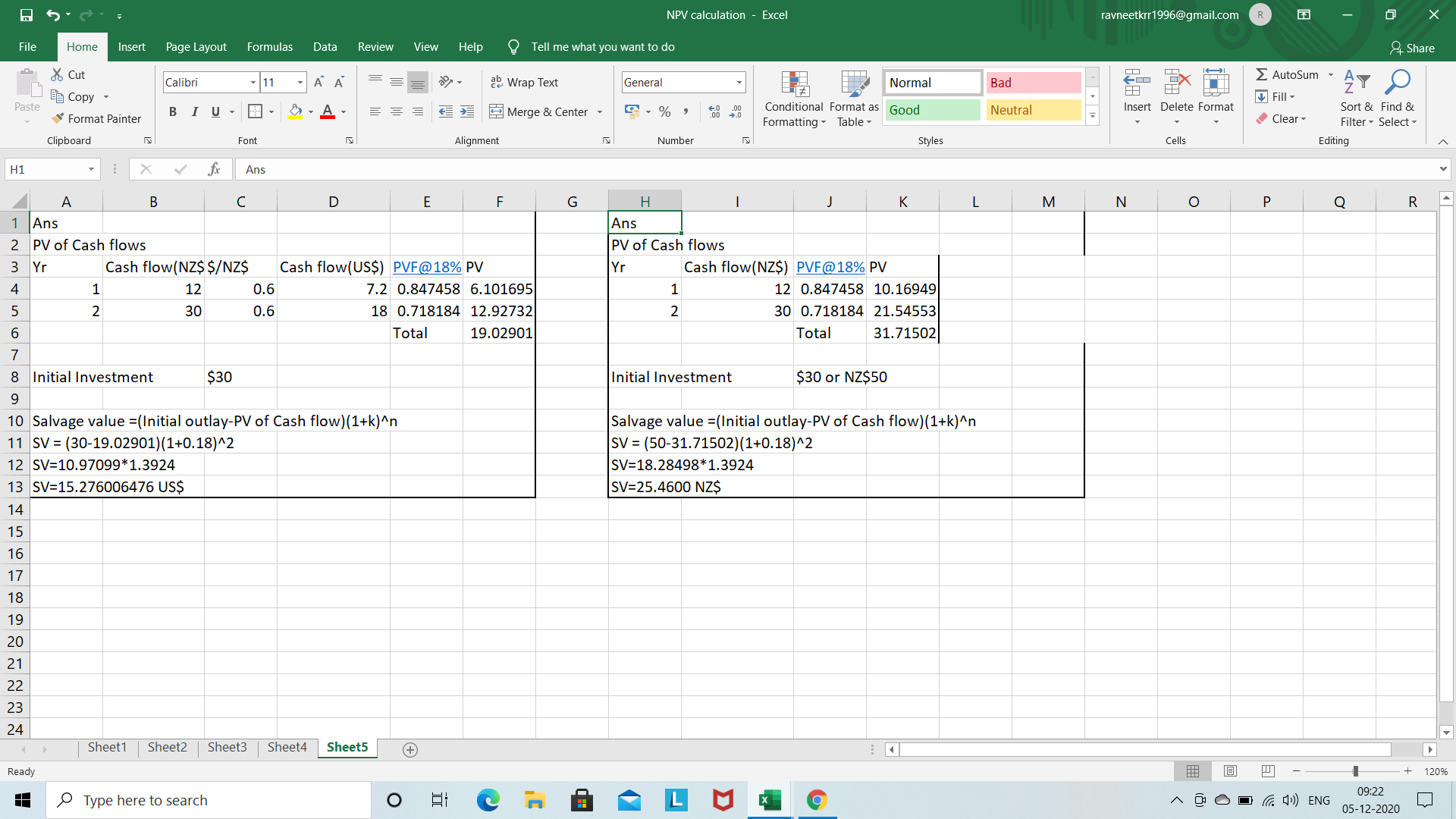This screenshot has width=1456, height=819.
Task: Switch to Page Break Preview
Action: point(1268,771)
